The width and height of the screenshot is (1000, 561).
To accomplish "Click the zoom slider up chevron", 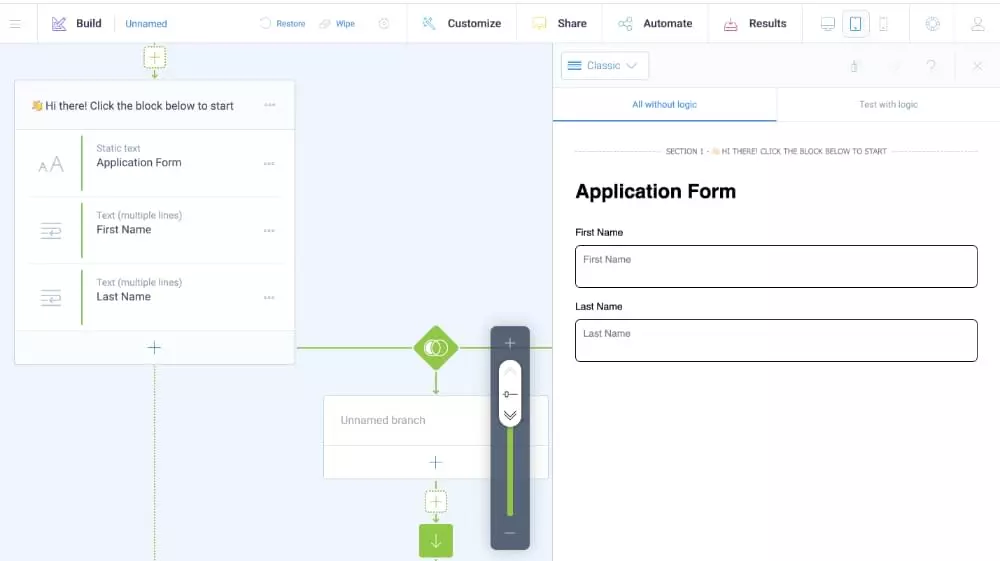I will coord(510,372).
